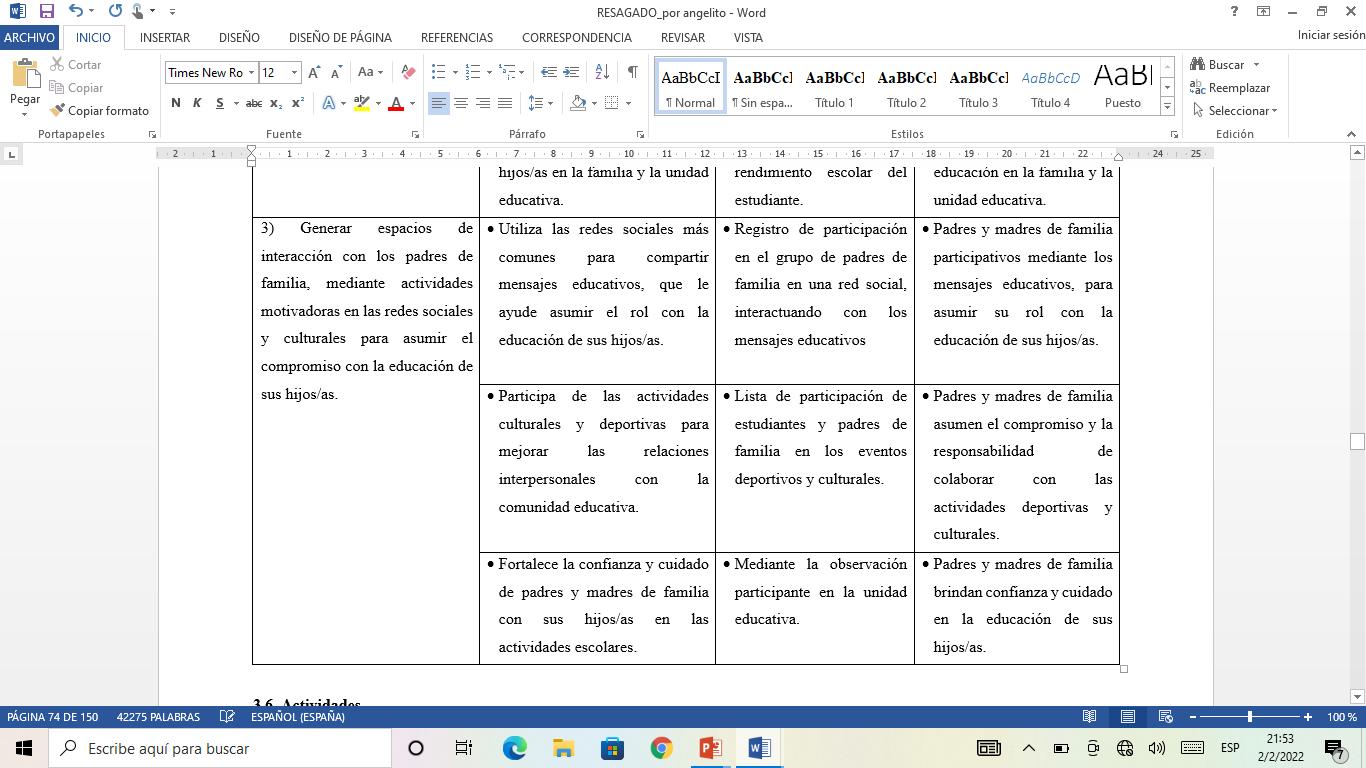Insert a bulleted list
The image size is (1366, 768).
coord(438,72)
